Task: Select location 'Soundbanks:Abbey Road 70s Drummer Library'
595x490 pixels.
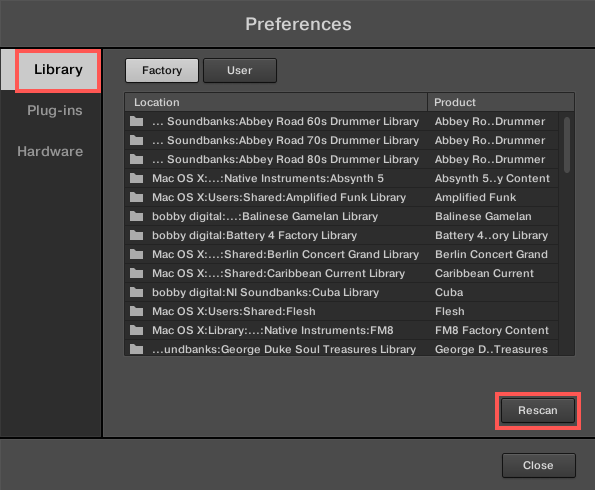Action: [285, 140]
